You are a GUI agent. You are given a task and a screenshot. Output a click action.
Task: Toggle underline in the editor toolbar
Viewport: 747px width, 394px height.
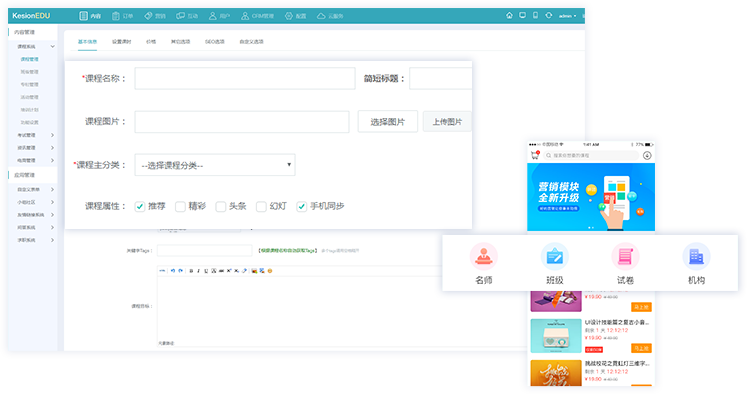[x=206, y=271]
